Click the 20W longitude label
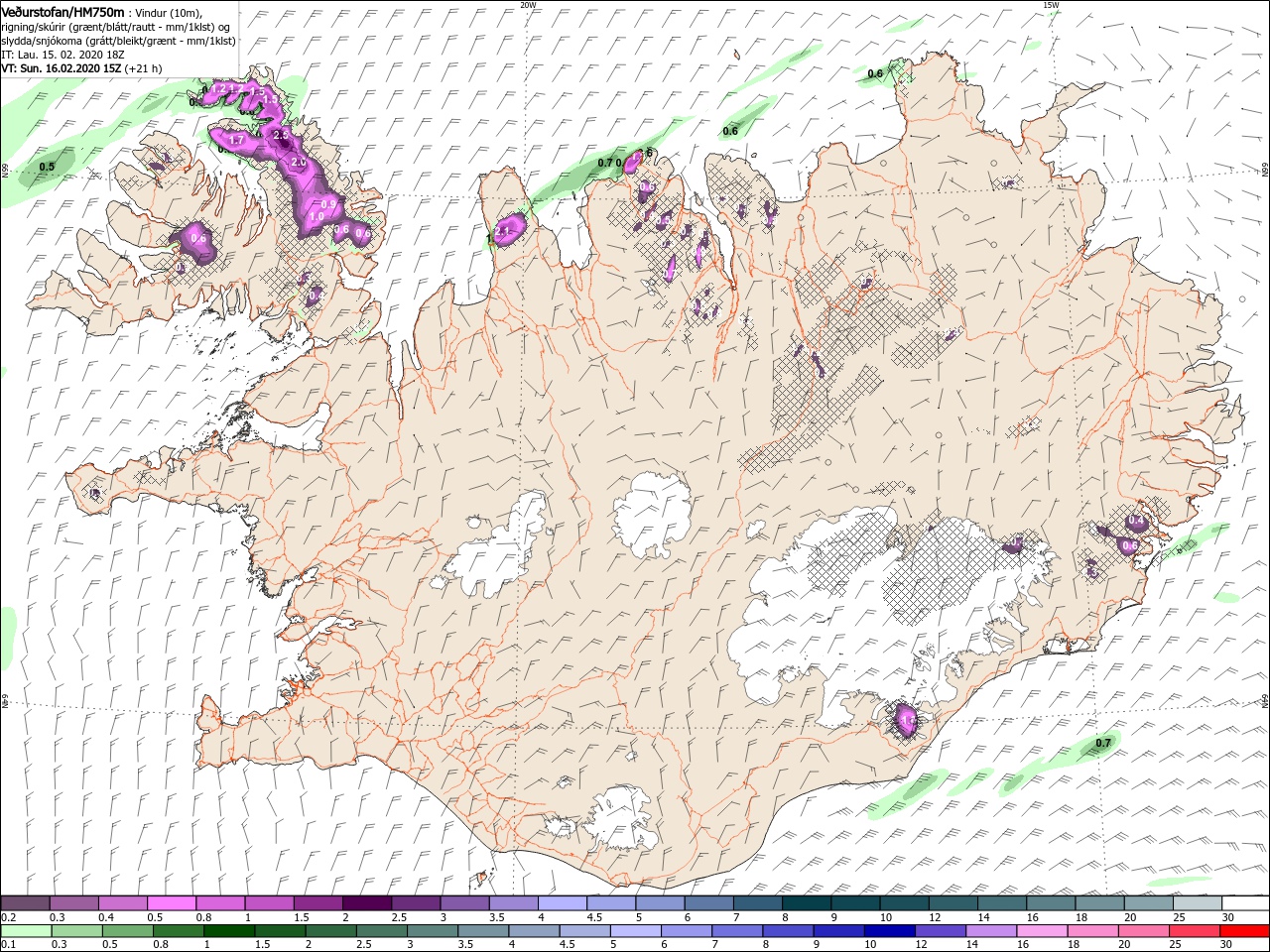The image size is (1270, 952). pos(528,5)
